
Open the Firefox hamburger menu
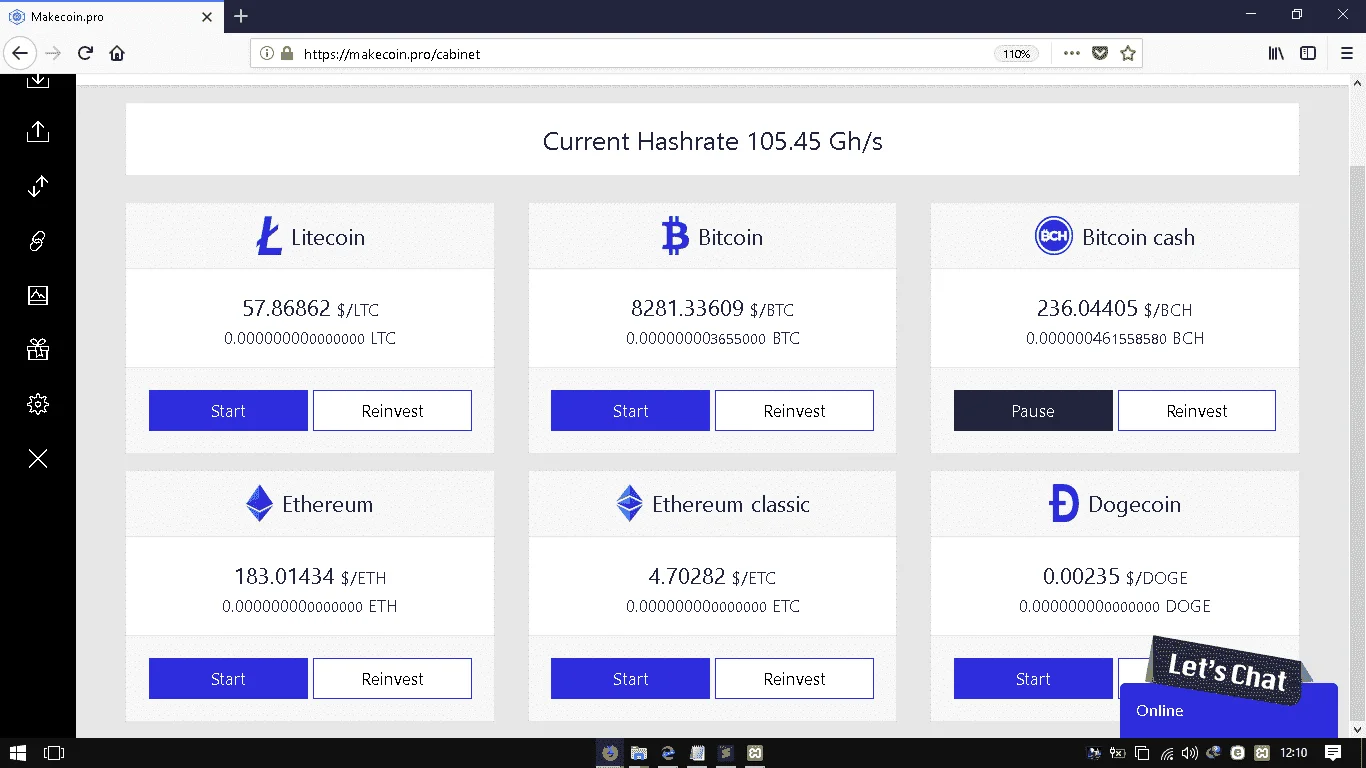point(1346,53)
